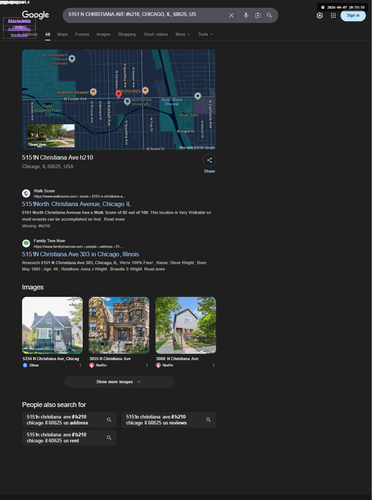
Task: Open the Street View thumbnail on map
Action: click(51, 136)
